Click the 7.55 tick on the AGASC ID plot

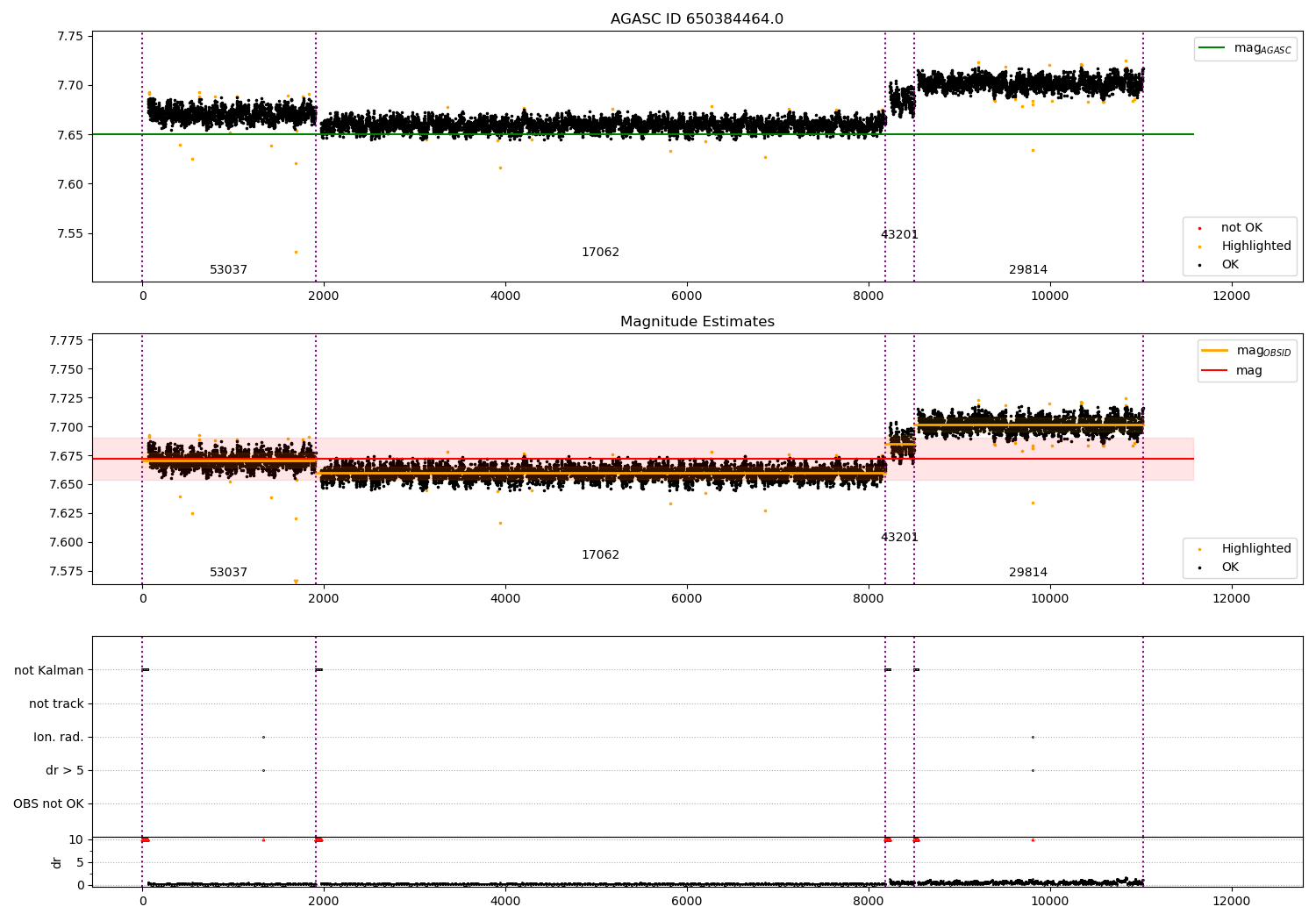coord(69,234)
